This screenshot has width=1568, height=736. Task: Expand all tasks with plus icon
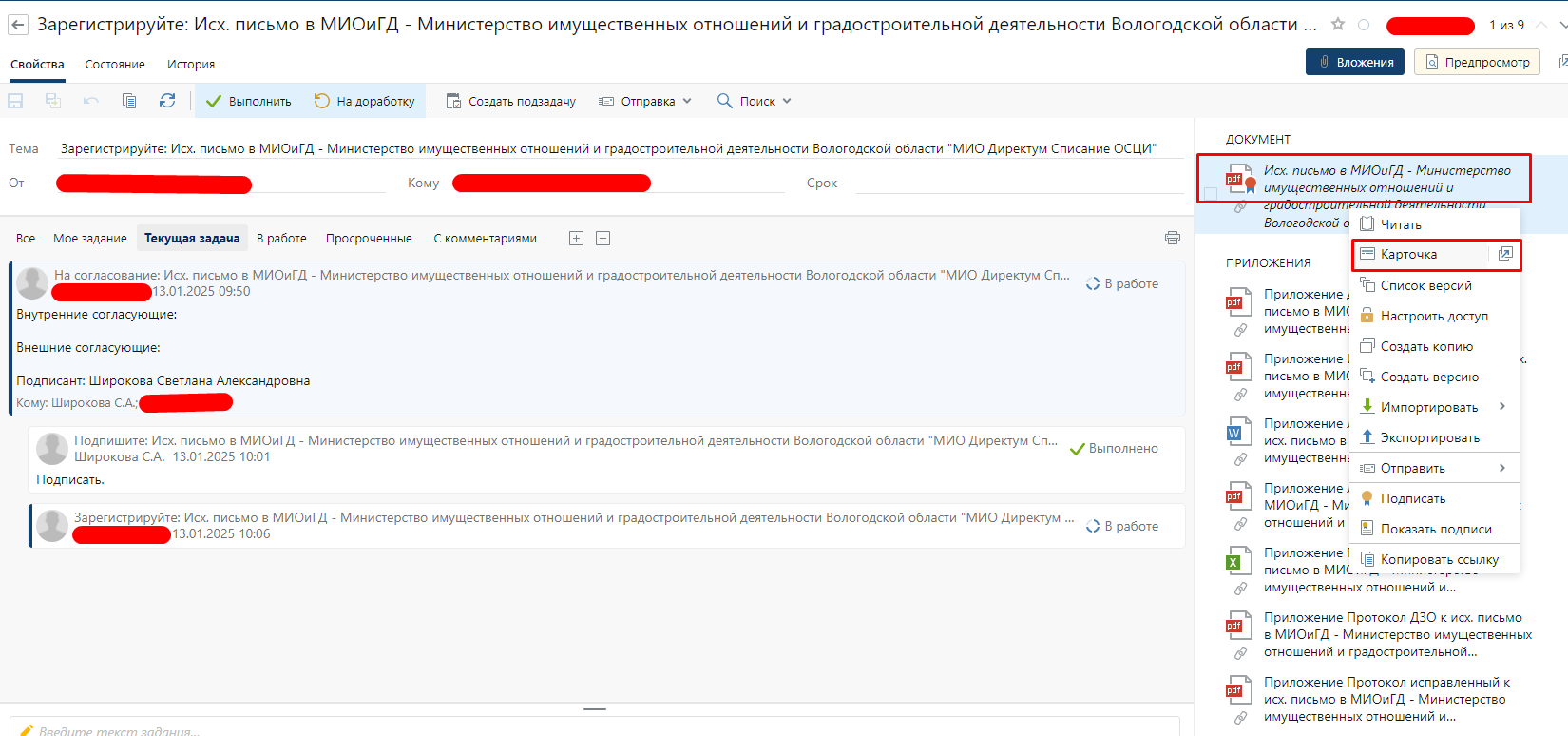click(576, 238)
